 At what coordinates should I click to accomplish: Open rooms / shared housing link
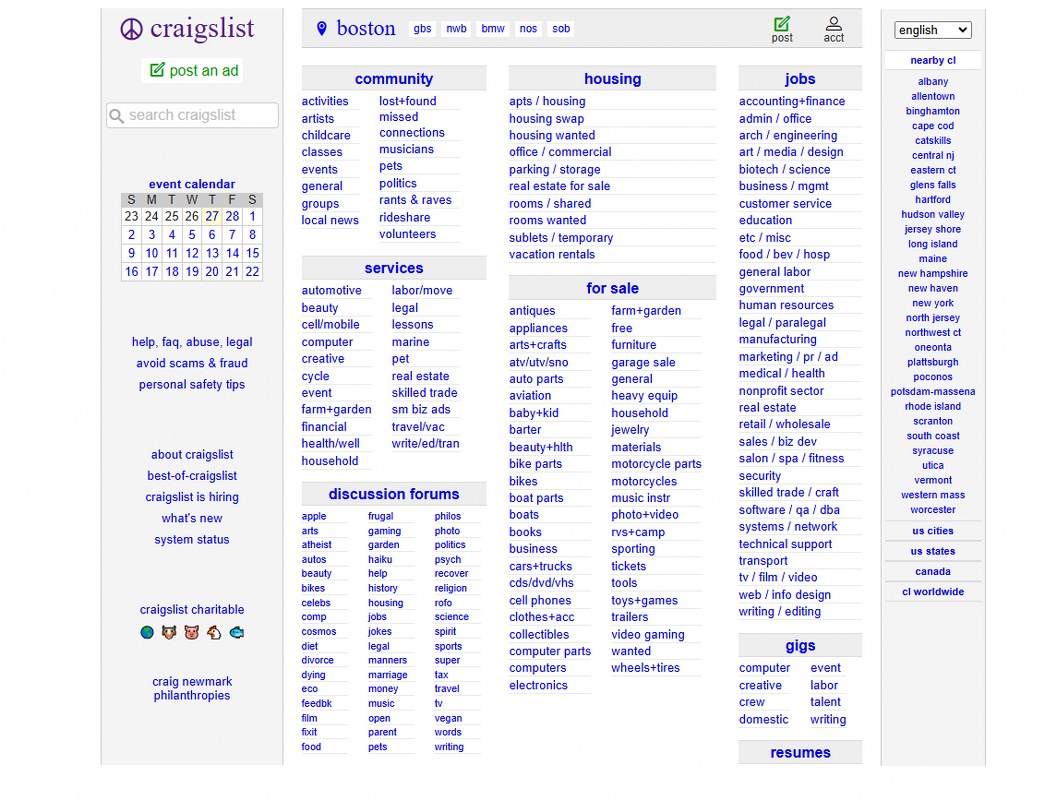[550, 203]
